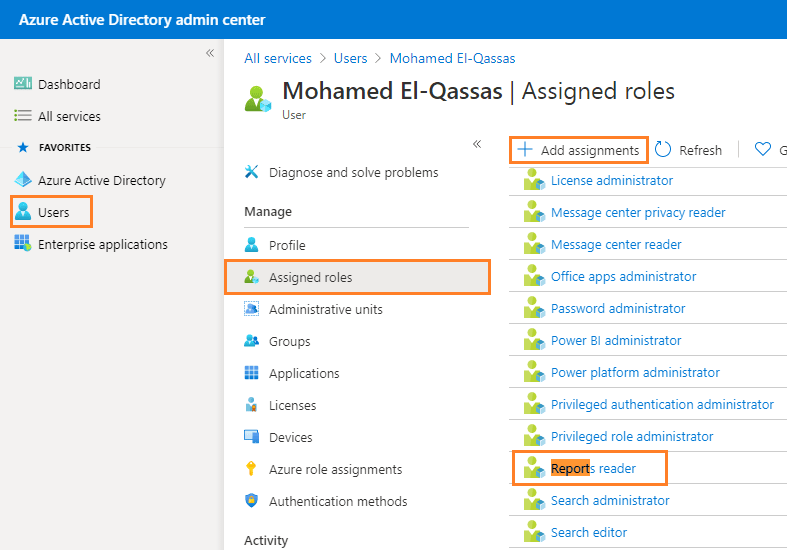The image size is (787, 550).
Task: Click the Licenses icon
Action: [251, 404]
